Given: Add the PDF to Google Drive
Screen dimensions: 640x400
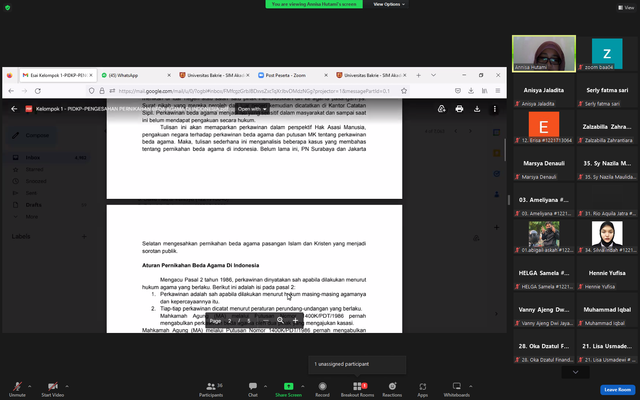Looking at the screenshot, I should [x=441, y=109].
